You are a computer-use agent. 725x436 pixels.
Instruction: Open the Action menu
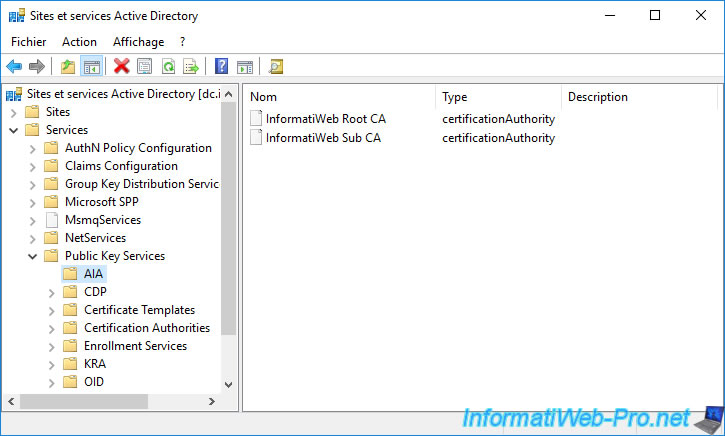[x=80, y=42]
